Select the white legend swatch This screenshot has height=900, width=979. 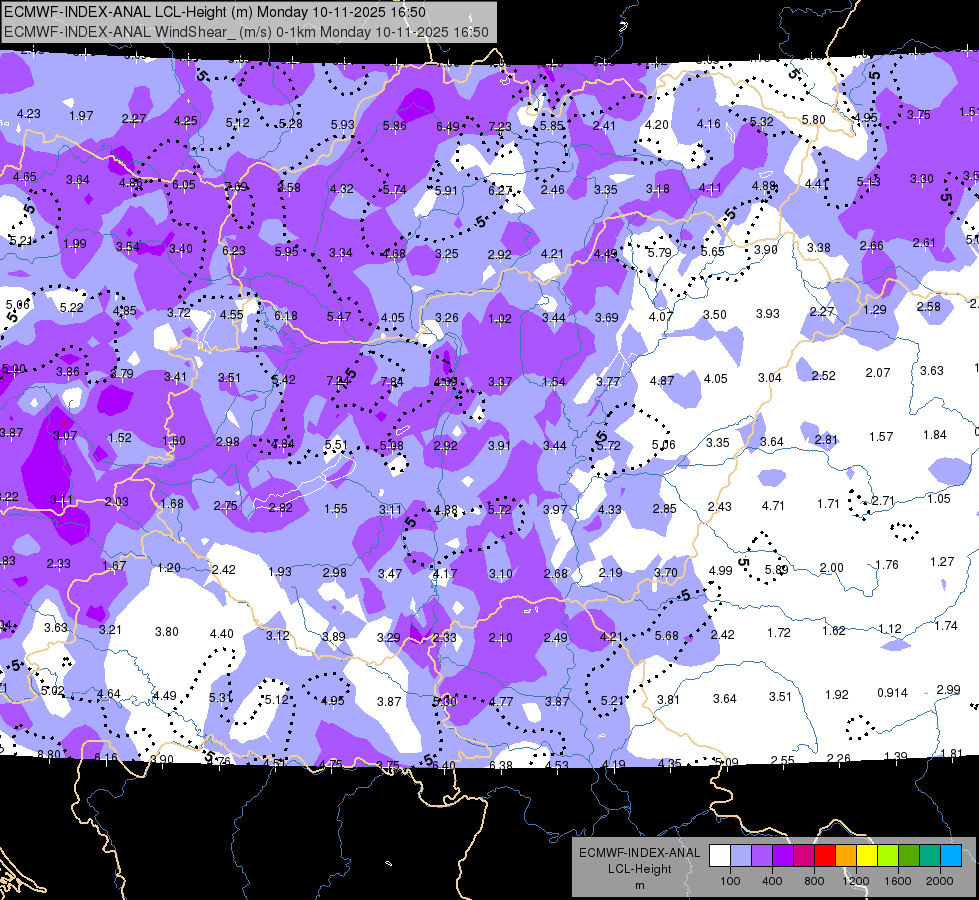pos(720,856)
